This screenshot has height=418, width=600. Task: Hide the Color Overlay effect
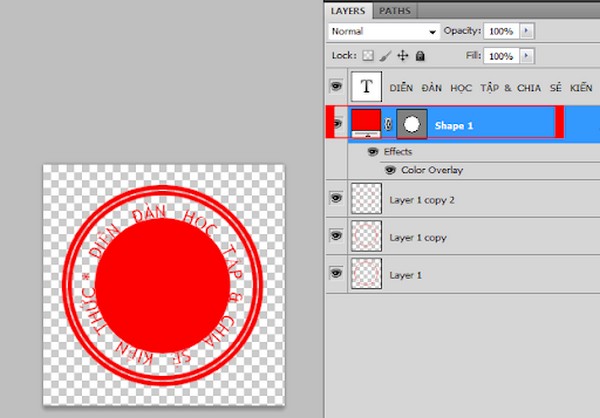(x=393, y=170)
